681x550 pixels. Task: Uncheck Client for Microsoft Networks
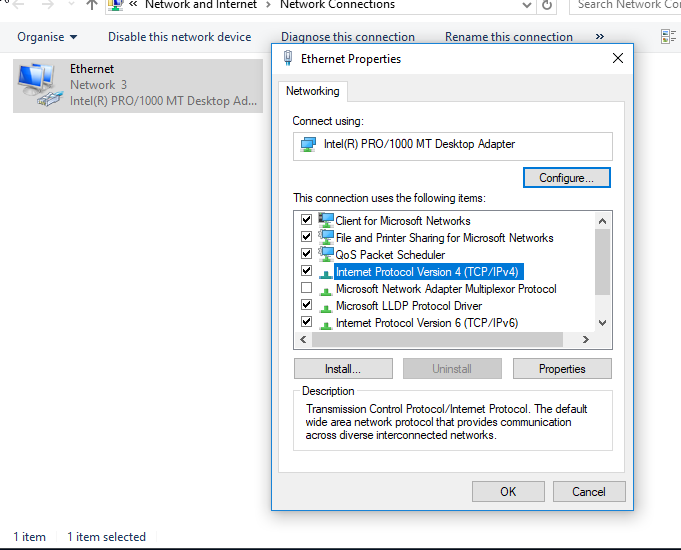click(x=306, y=219)
